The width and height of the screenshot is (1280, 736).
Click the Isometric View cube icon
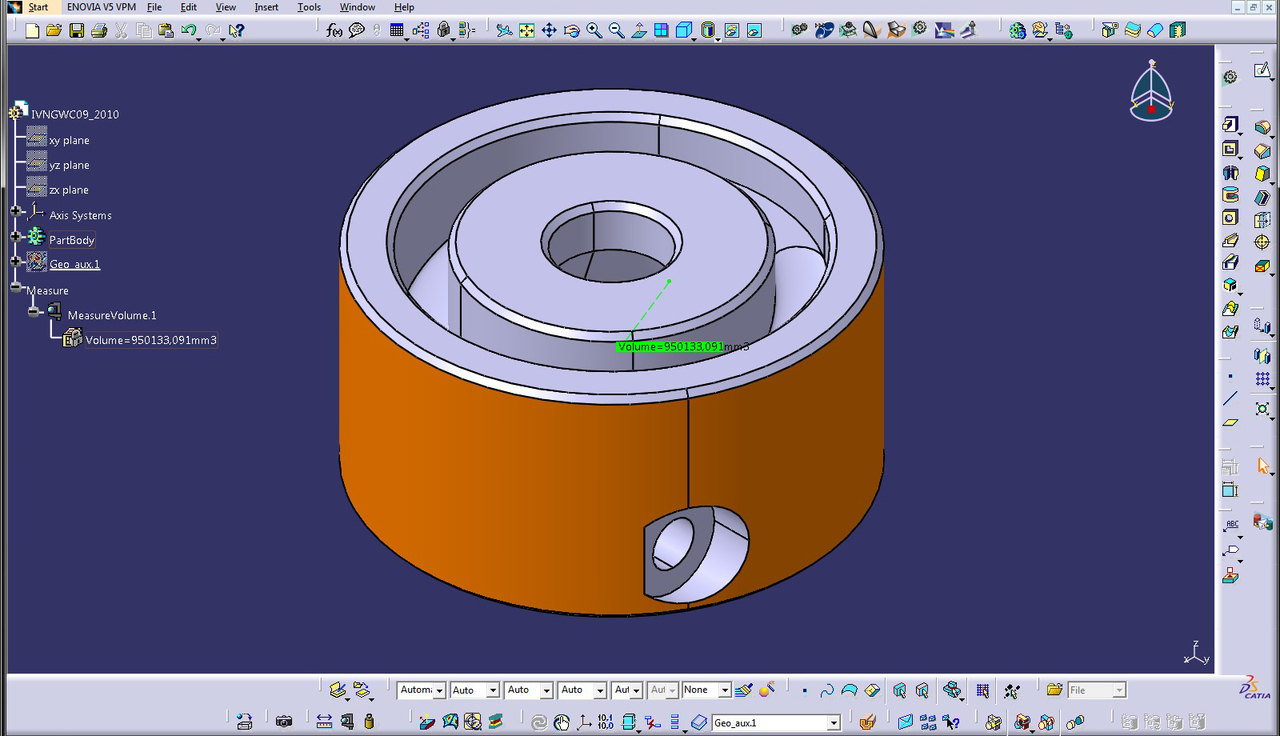[684, 31]
